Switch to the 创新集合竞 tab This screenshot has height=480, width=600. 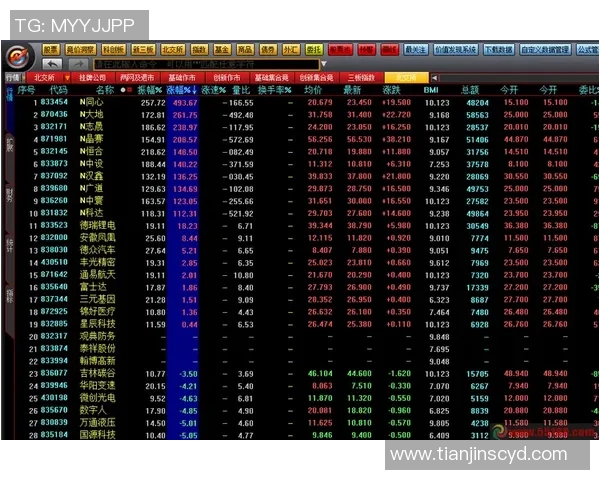(x=316, y=78)
